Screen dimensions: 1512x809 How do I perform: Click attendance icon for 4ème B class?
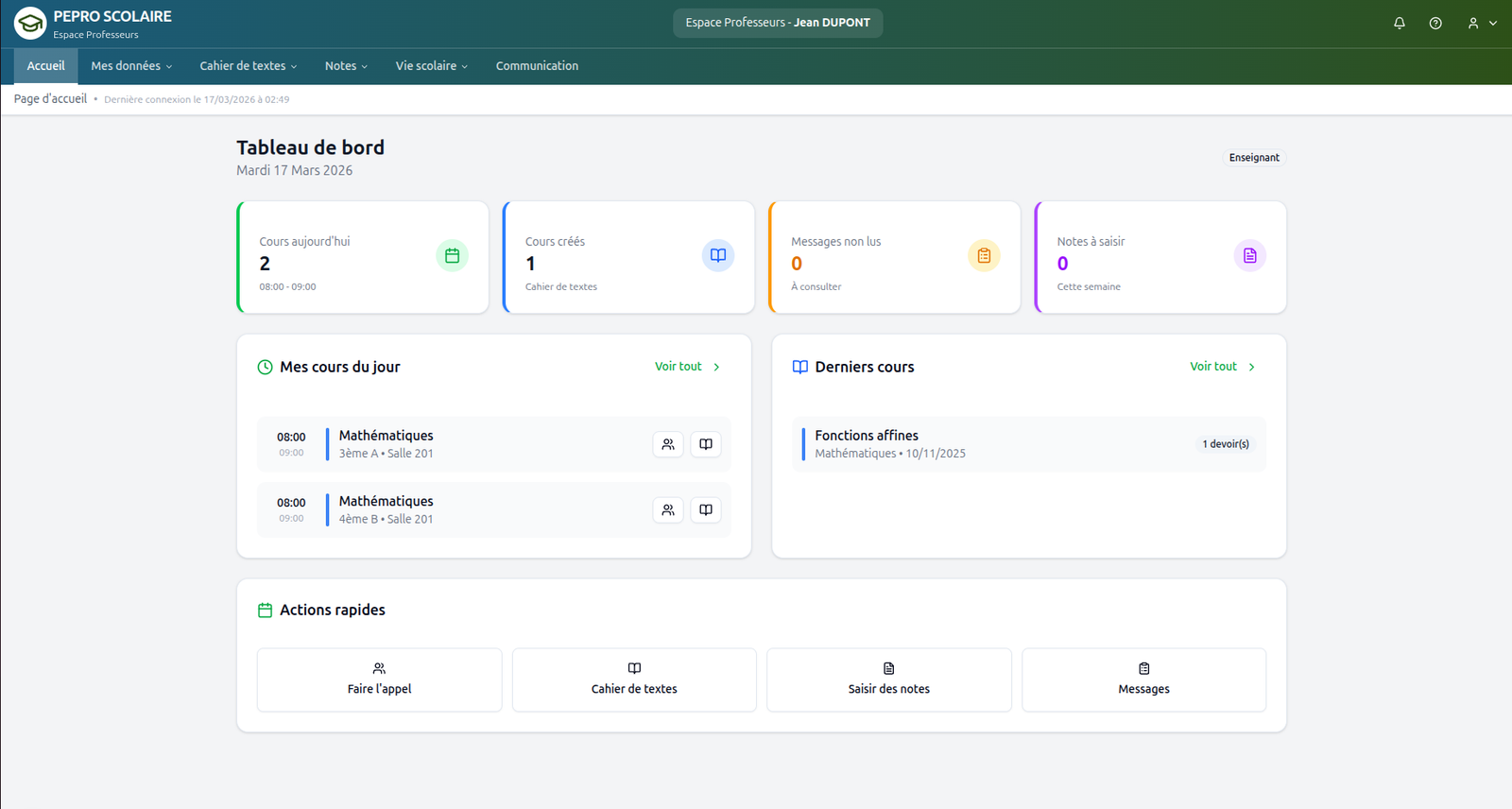(x=668, y=510)
